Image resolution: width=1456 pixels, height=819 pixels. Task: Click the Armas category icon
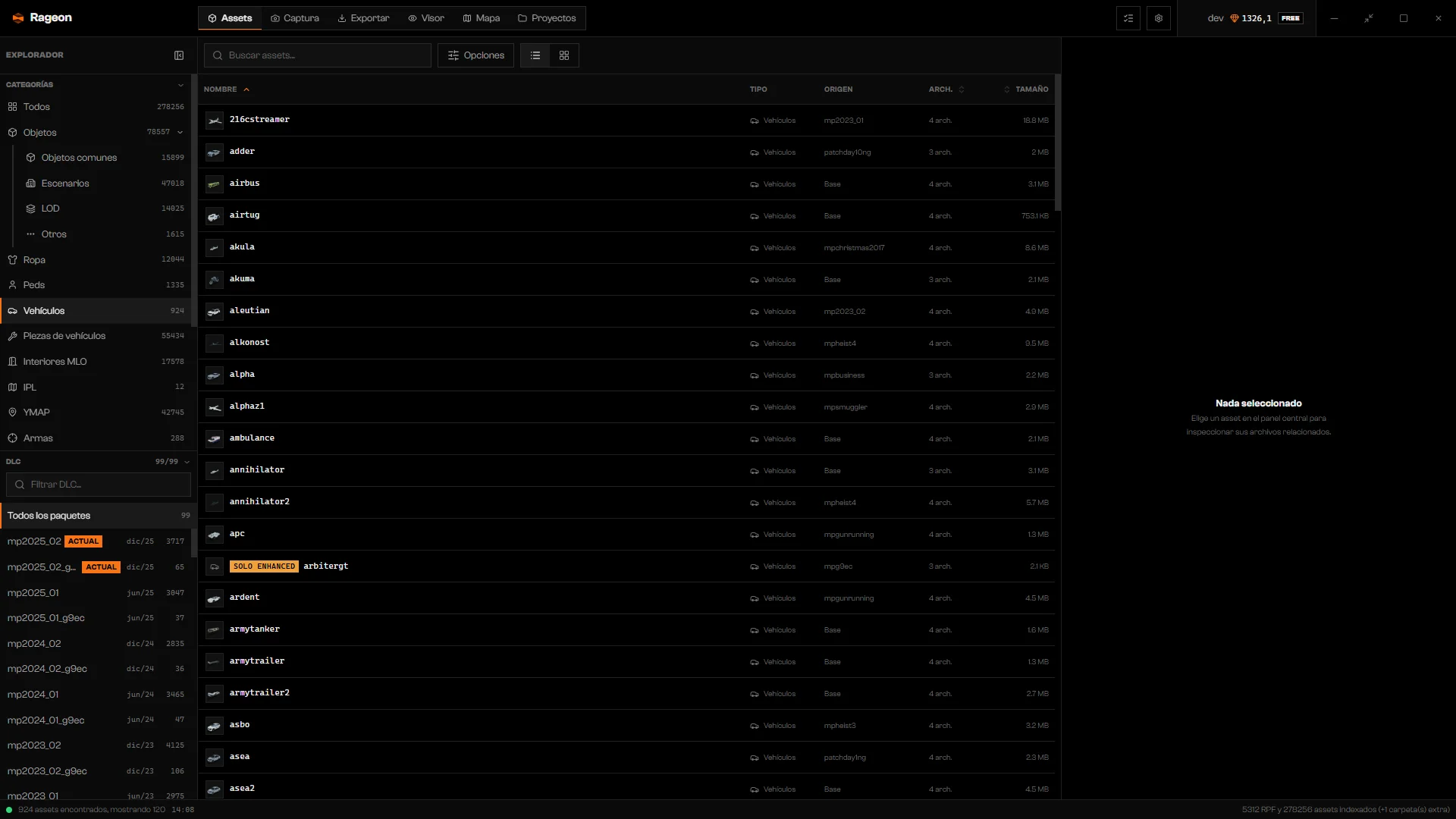(12, 438)
